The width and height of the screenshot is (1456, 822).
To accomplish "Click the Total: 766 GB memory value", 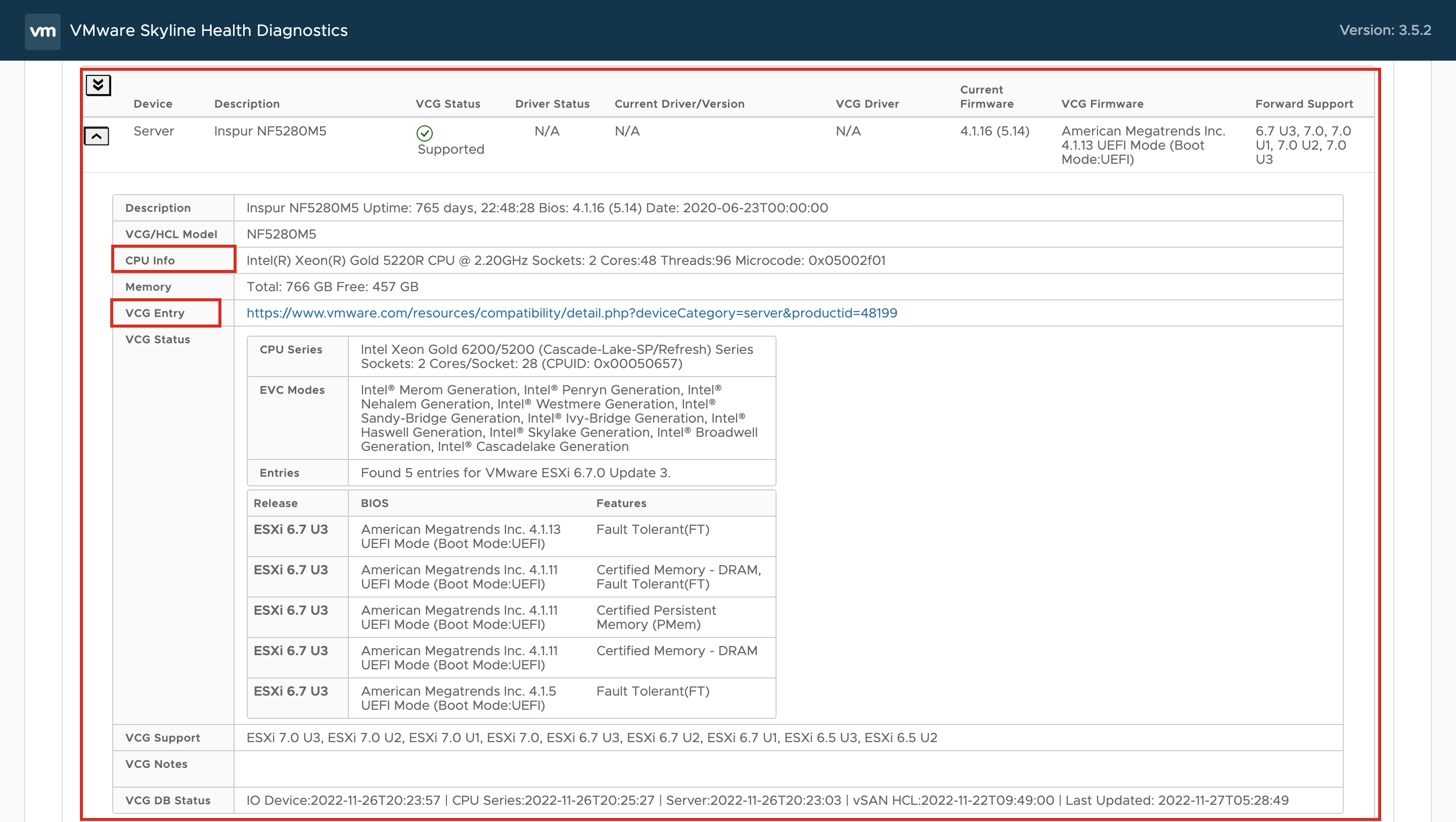I will [x=332, y=287].
